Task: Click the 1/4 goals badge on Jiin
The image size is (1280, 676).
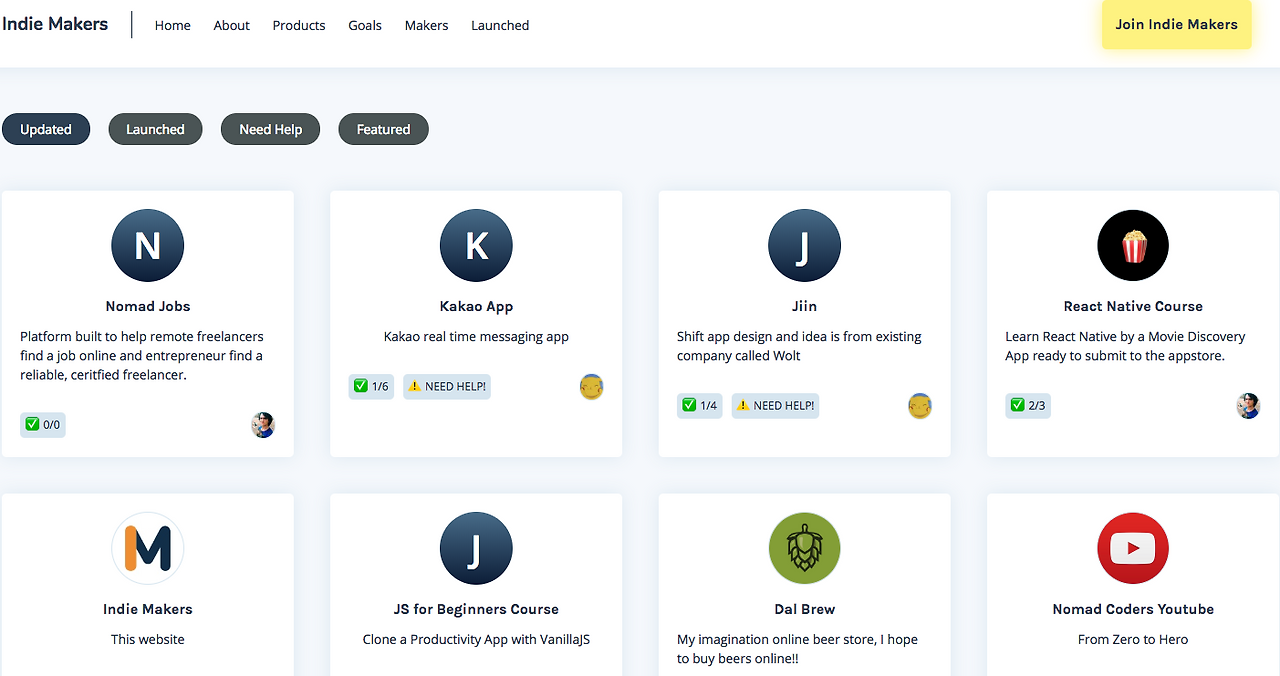Action: click(700, 406)
